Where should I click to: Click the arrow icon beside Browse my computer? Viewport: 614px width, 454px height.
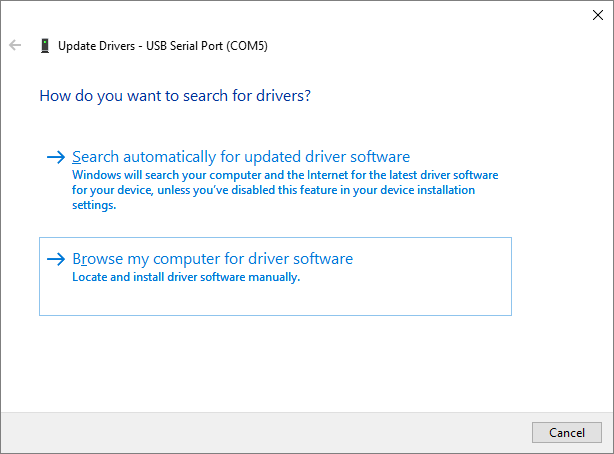56,259
